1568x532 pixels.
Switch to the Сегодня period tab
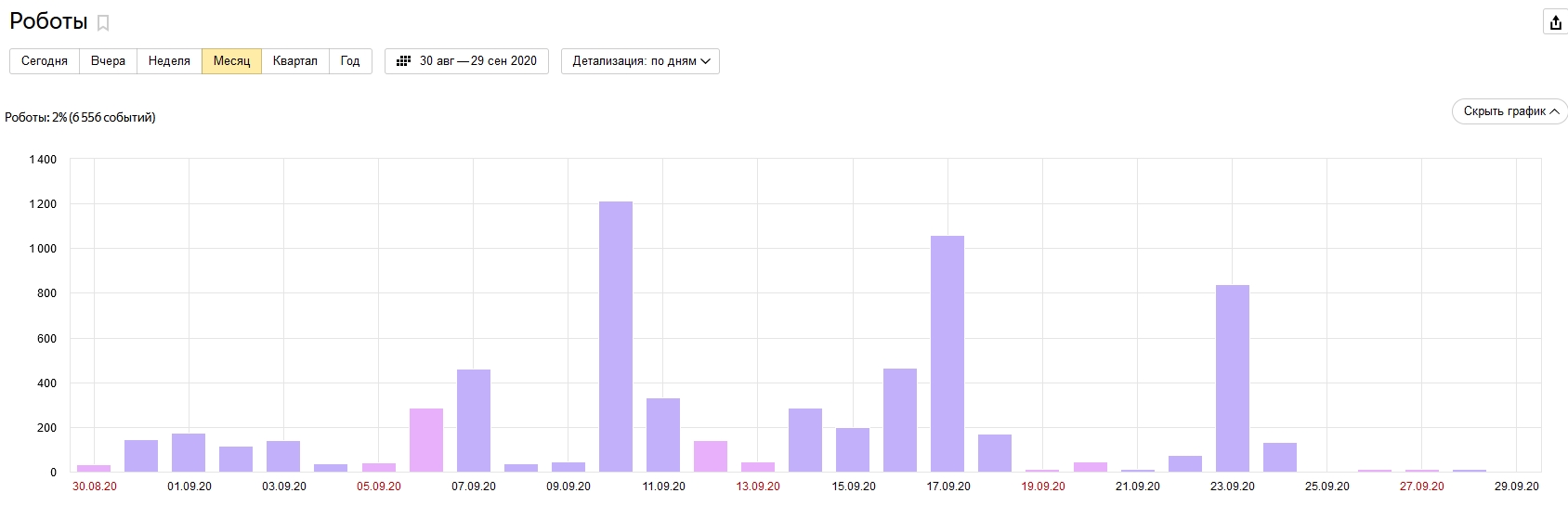click(x=45, y=61)
